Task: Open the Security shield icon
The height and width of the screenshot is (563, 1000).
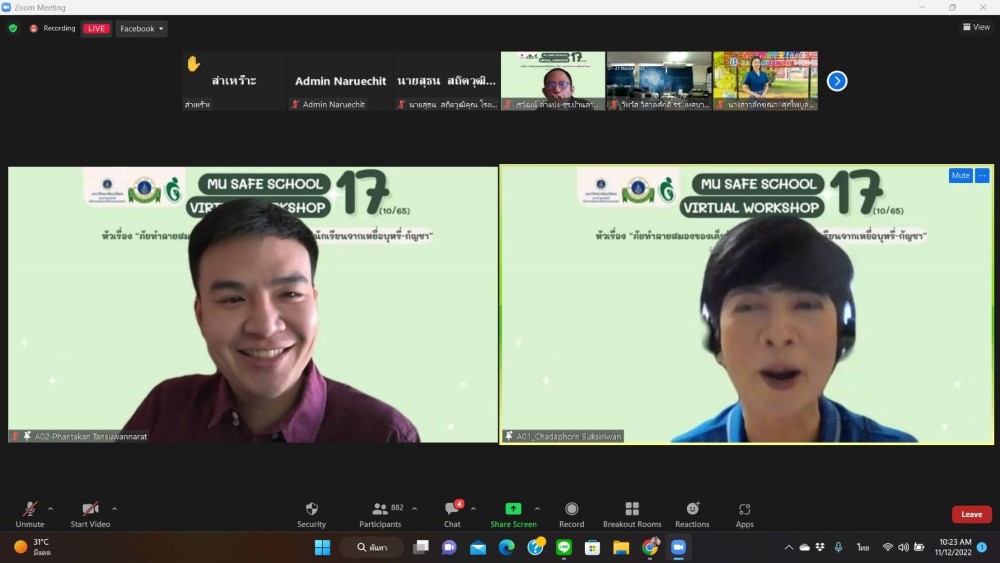Action: click(311, 509)
